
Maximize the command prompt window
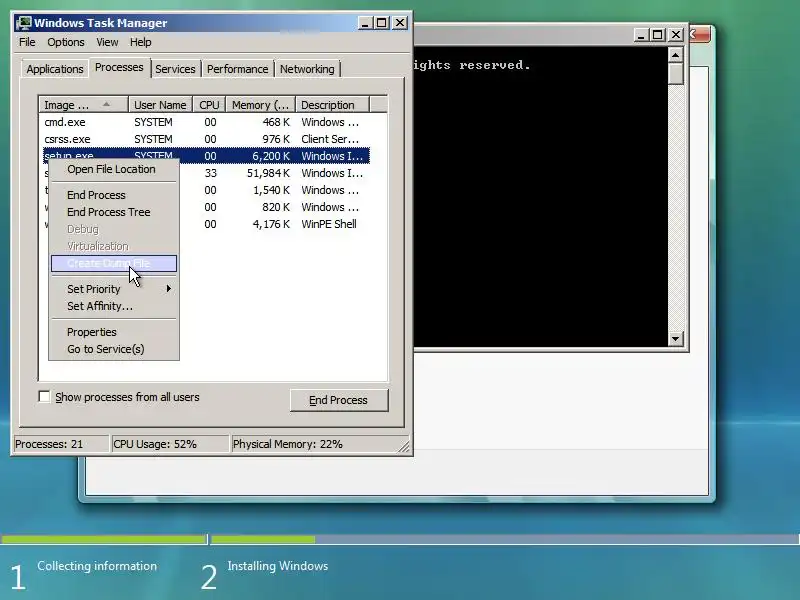[658, 35]
